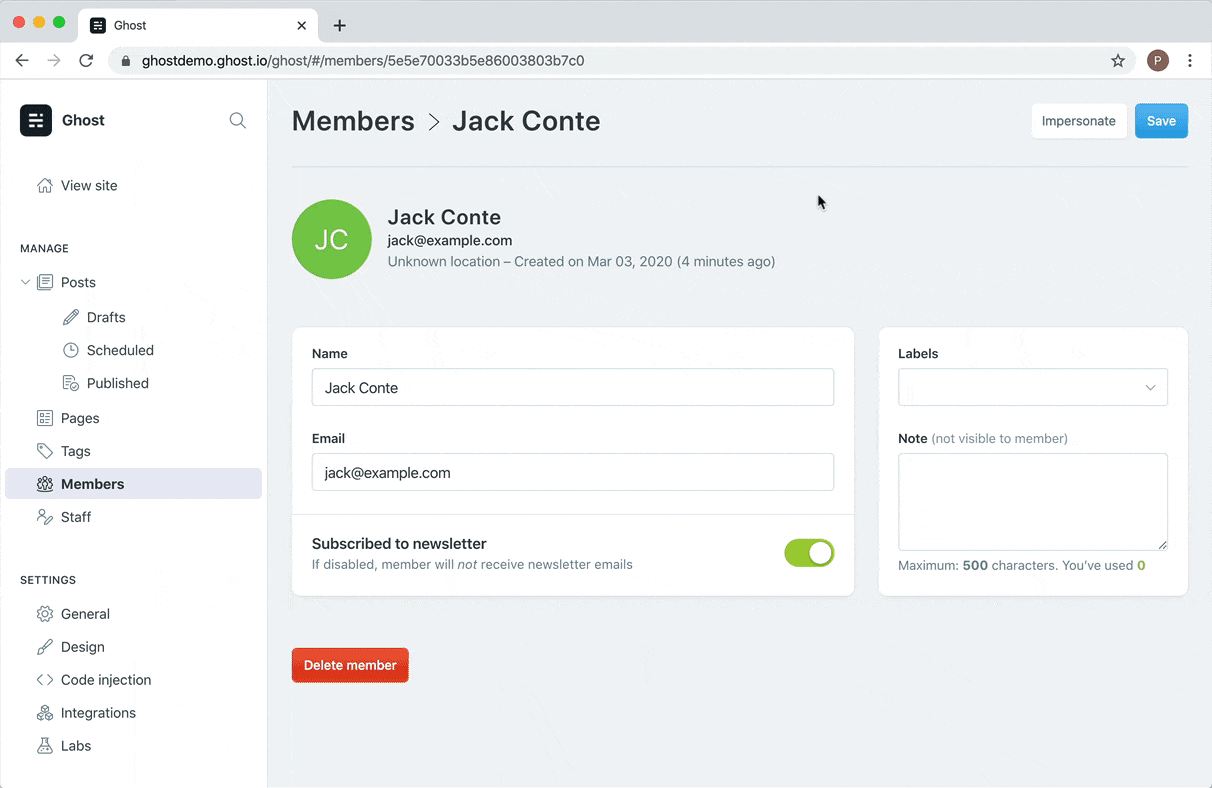Click into the Note text area

point(1032,501)
